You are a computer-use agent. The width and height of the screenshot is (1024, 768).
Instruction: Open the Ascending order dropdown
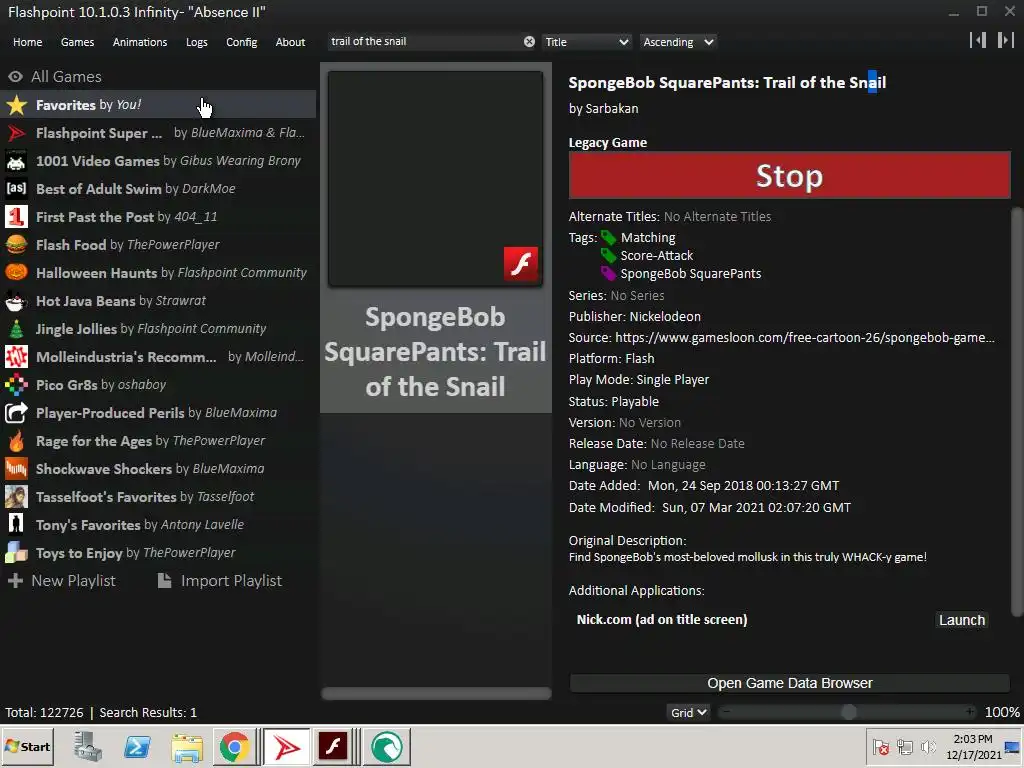click(x=678, y=42)
